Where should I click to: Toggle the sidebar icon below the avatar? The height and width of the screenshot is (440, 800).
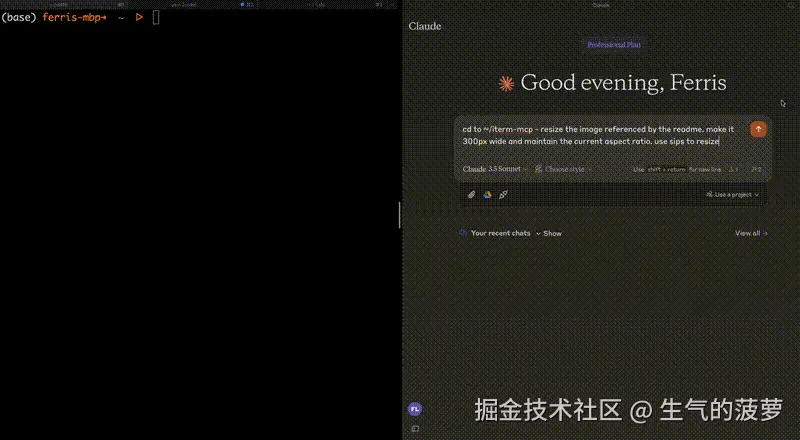tap(415, 429)
